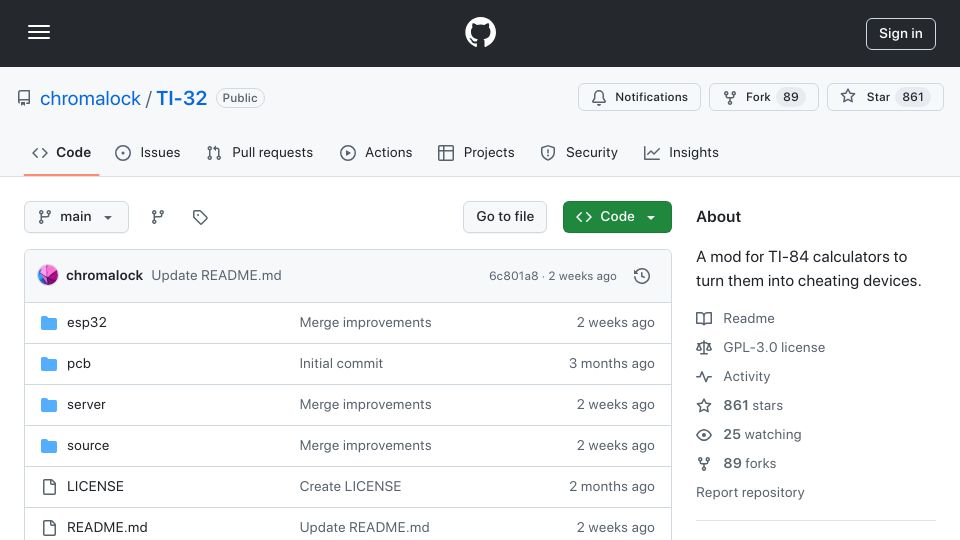Fork the repository with Fork button
Viewport: 960px width, 540px height.
point(763,97)
